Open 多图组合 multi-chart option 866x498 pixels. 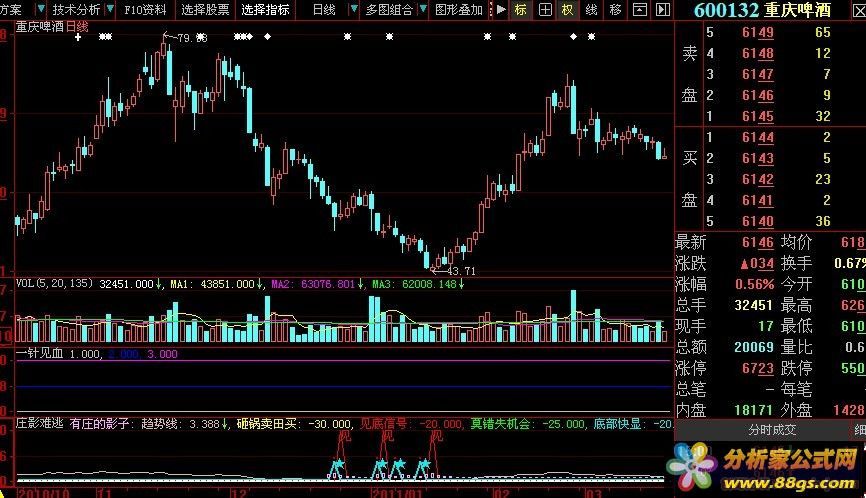click(x=389, y=9)
